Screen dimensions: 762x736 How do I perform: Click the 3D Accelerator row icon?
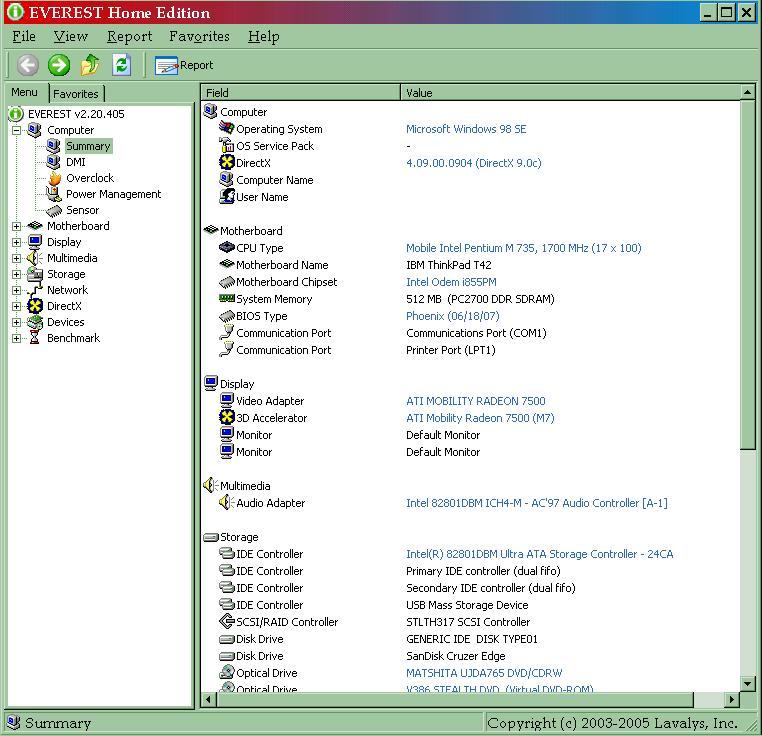click(x=226, y=417)
